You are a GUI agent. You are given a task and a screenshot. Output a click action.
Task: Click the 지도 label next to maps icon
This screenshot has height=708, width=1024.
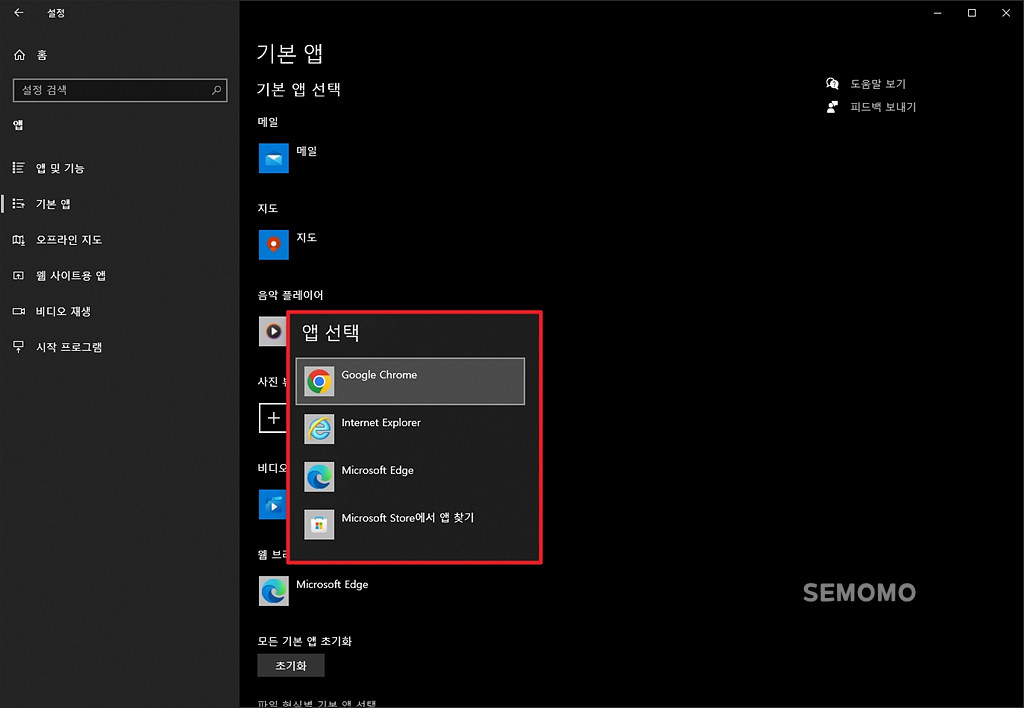306,237
